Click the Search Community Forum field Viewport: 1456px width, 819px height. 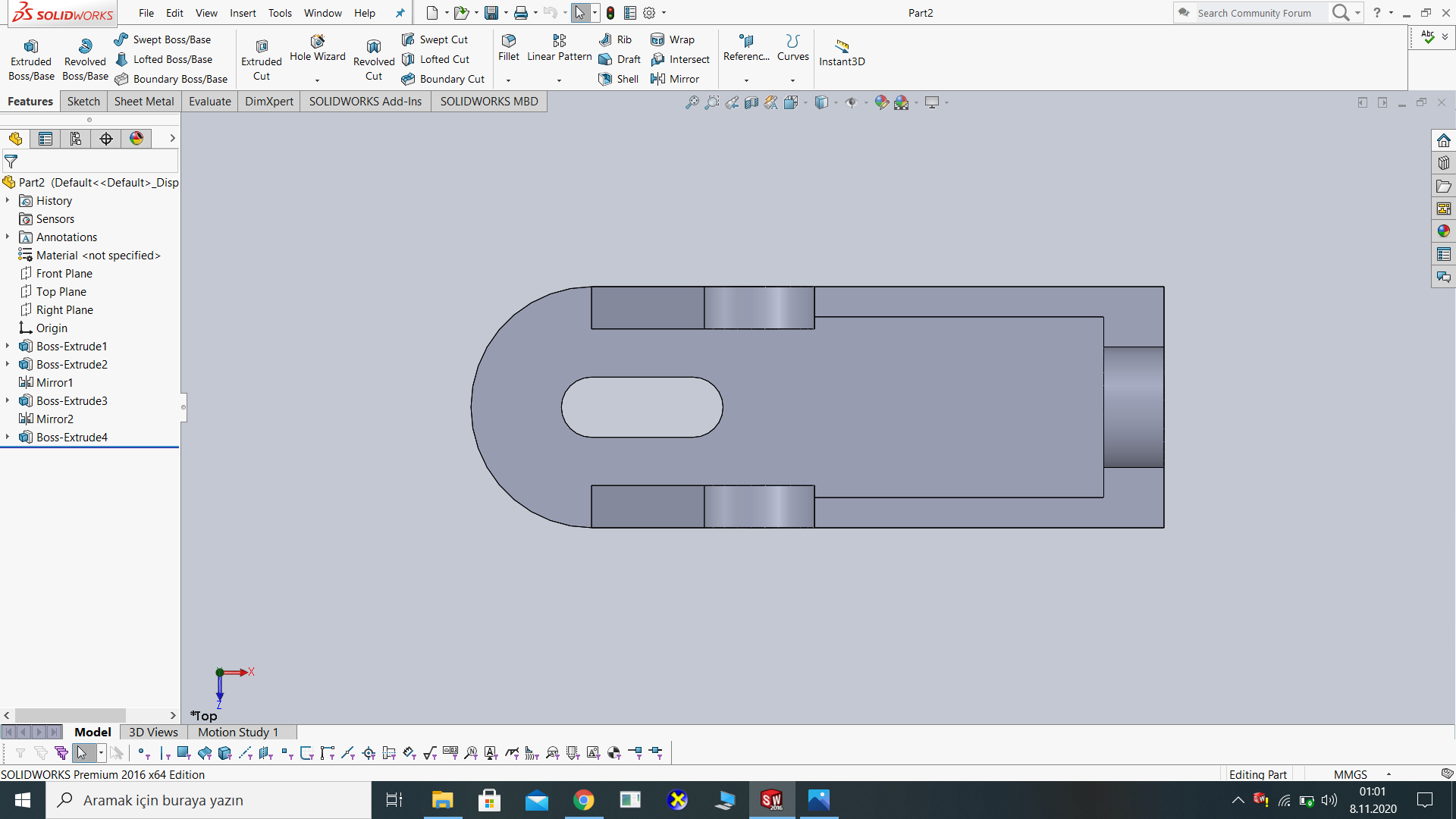pos(1254,13)
